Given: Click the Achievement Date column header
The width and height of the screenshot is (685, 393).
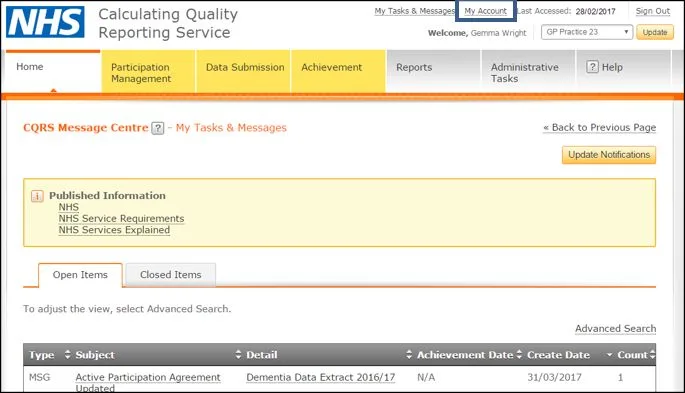Looking at the screenshot, I should click(x=465, y=355).
